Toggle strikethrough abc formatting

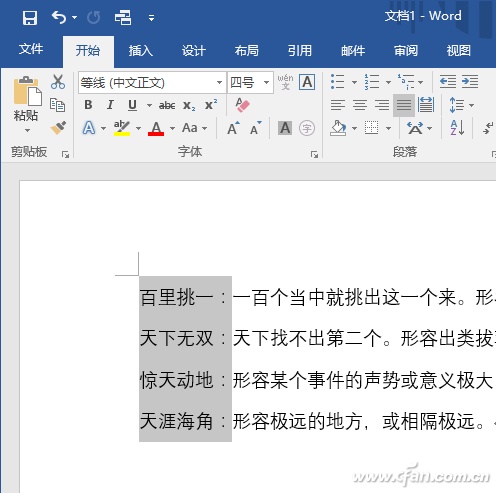[x=167, y=105]
